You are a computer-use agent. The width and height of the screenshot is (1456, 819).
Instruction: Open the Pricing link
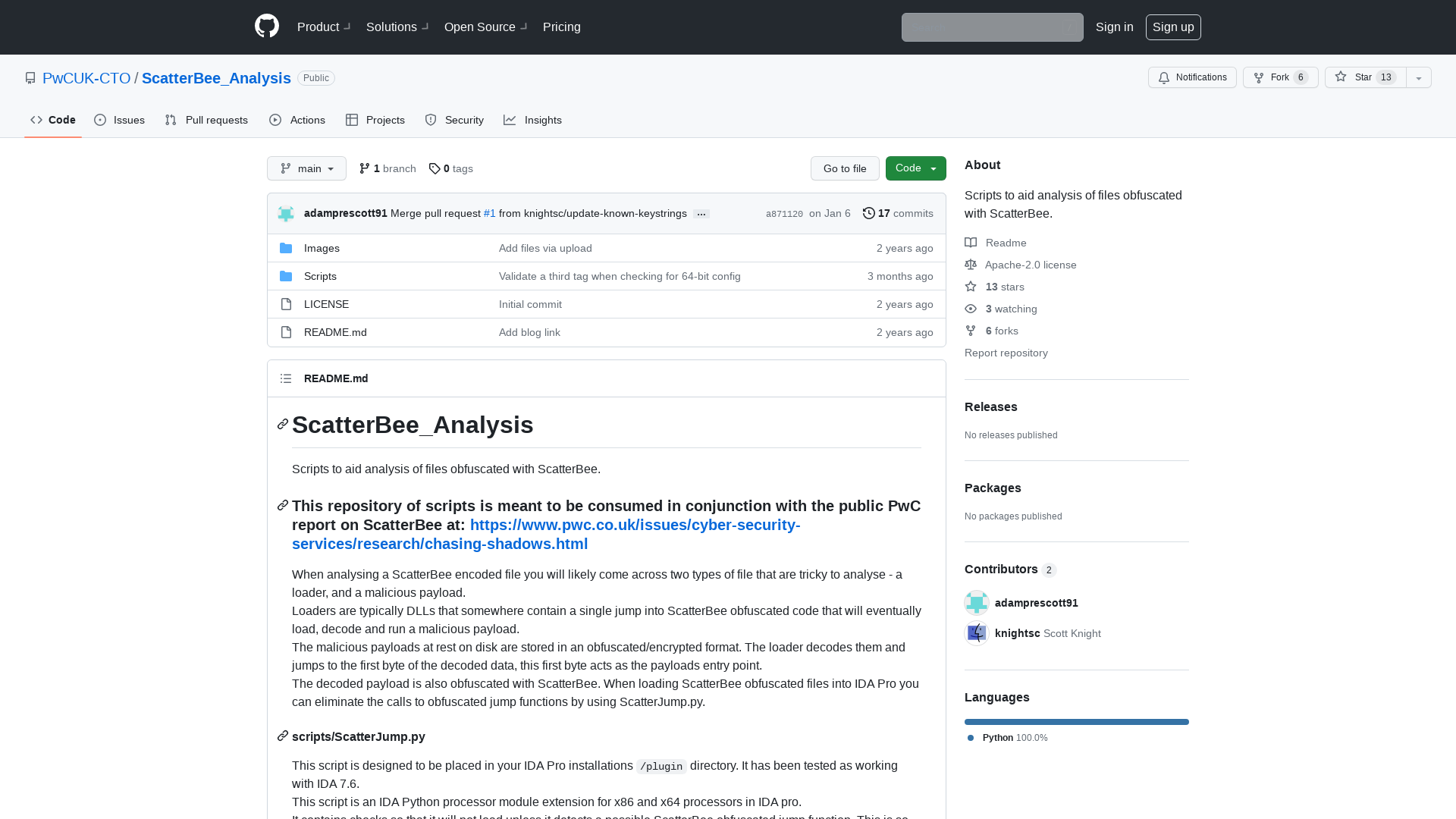pos(562,27)
